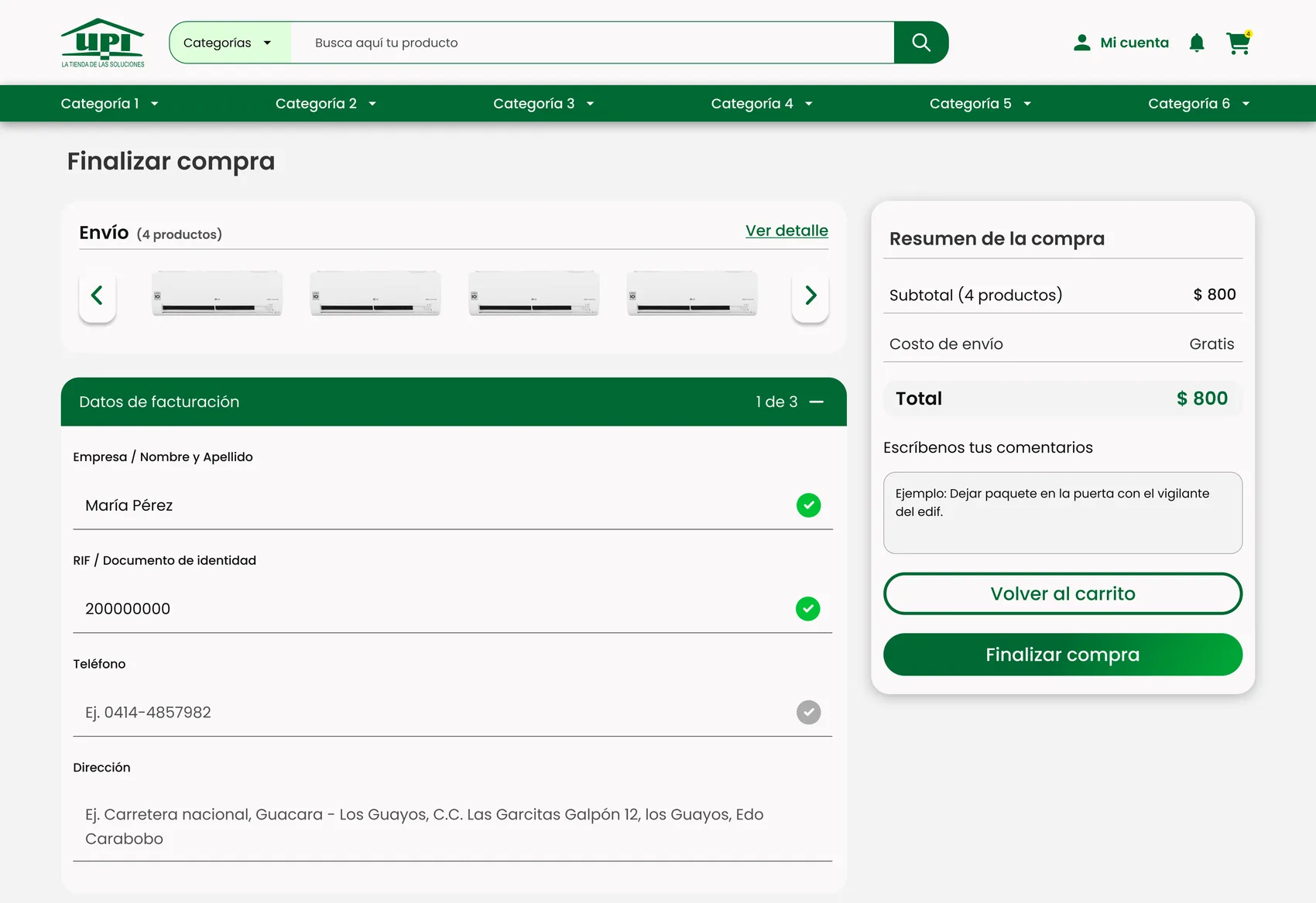Open the Categorías dropdown
The width and height of the screenshot is (1316, 903).
pyautogui.click(x=230, y=43)
